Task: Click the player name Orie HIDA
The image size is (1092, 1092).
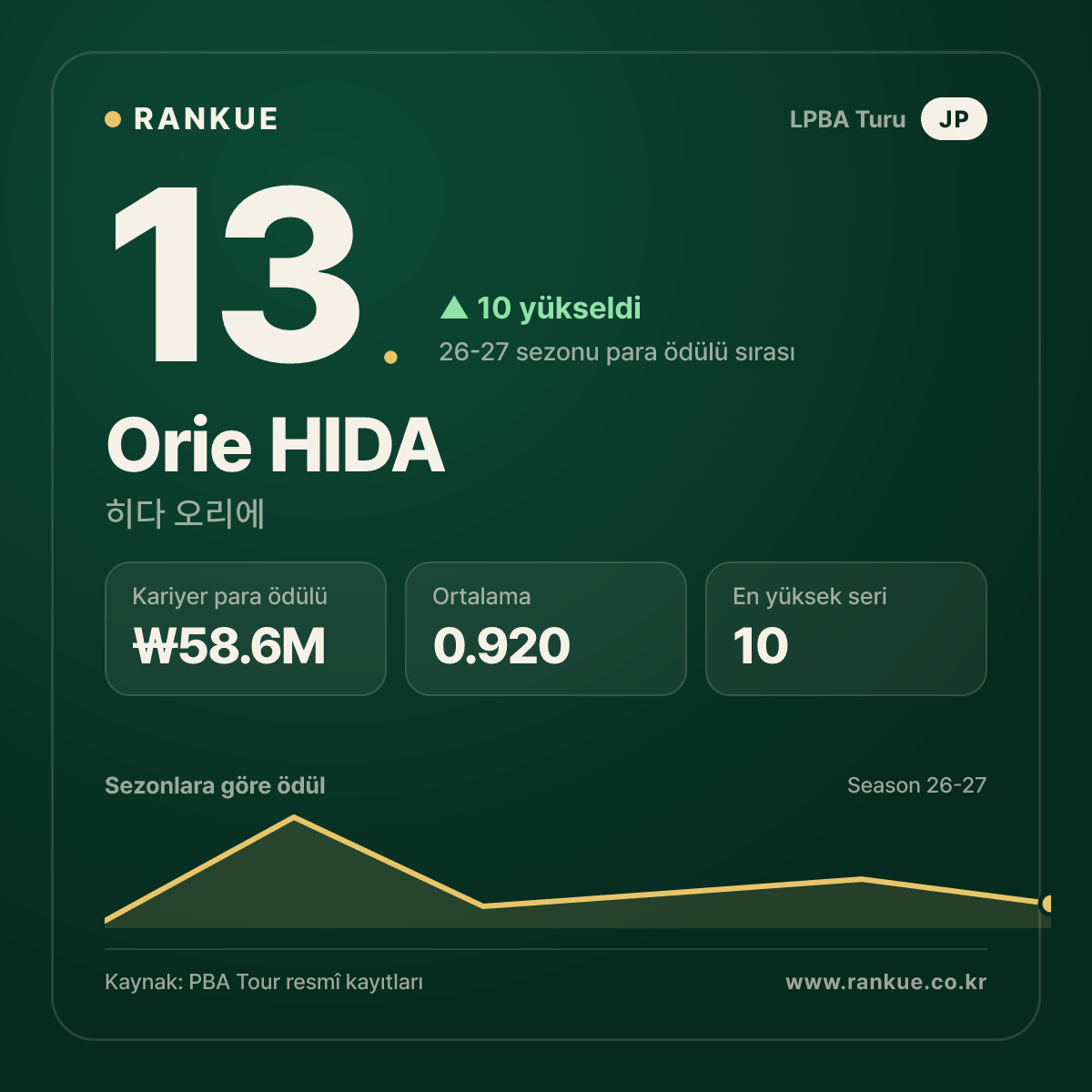Action: [276, 445]
